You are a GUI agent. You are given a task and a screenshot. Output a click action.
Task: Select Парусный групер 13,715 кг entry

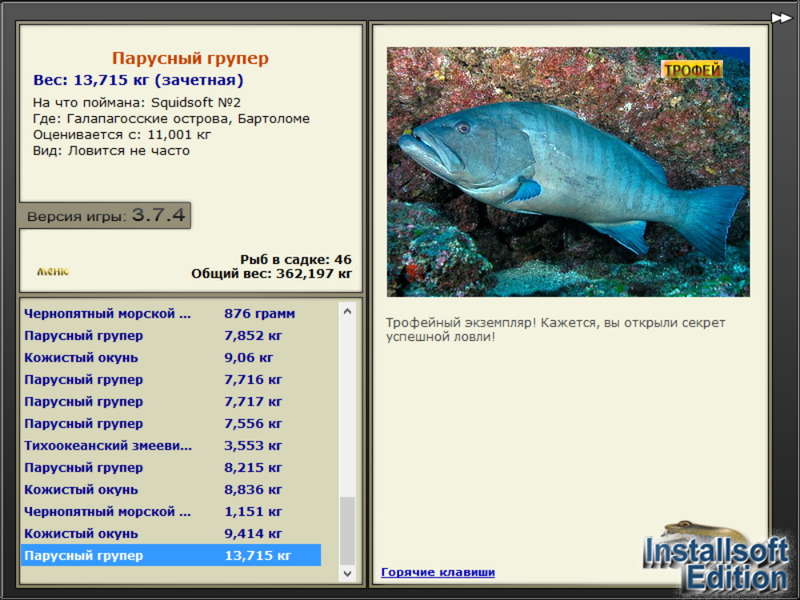tap(171, 555)
